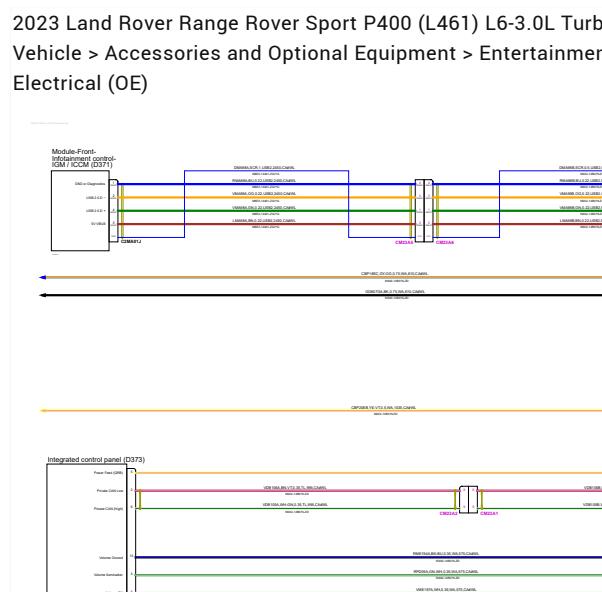Click the wire label above the tan wire
The width and height of the screenshot is (602, 592).
pyautogui.click(x=394, y=274)
